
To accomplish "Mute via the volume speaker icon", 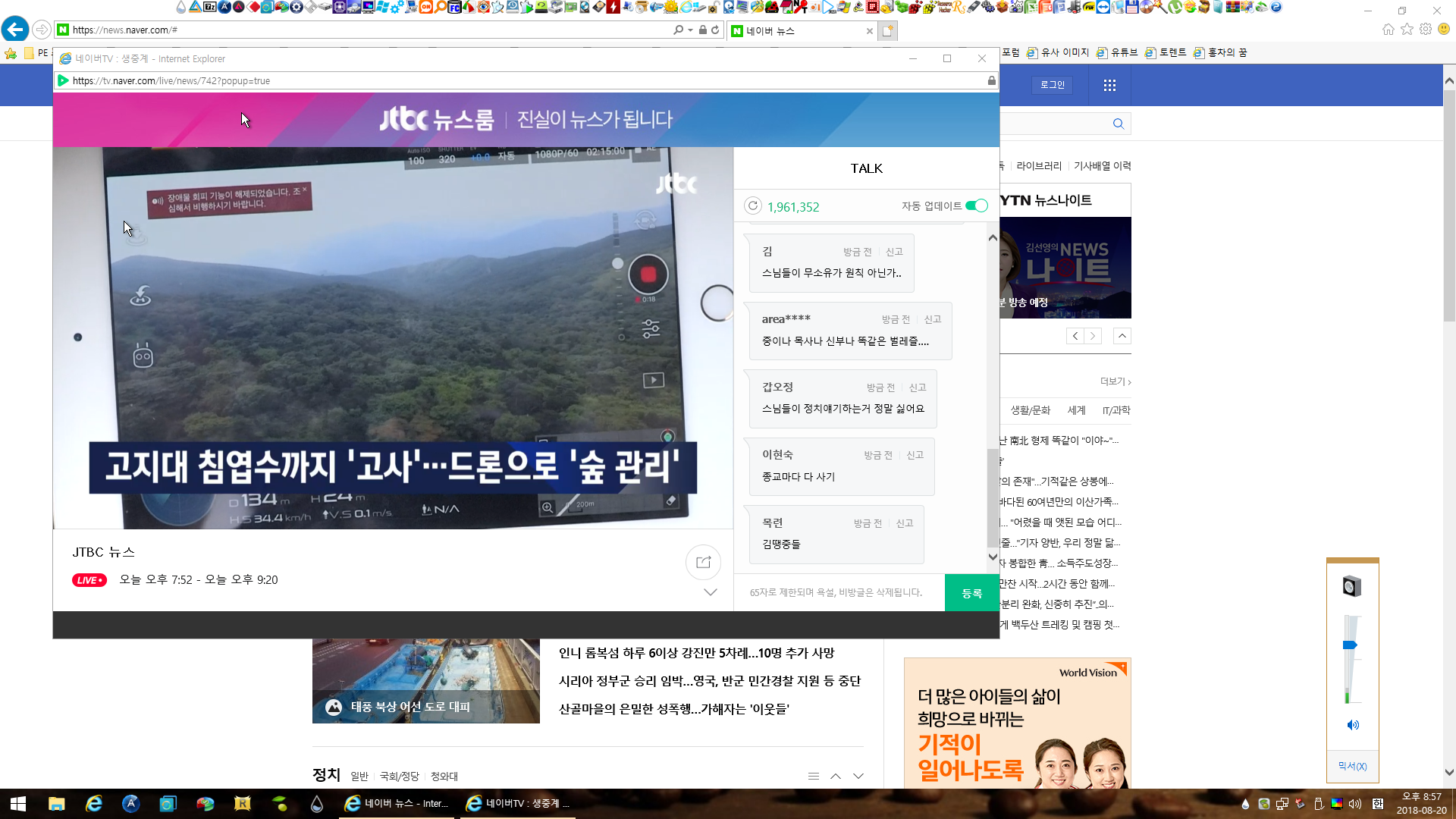I will pos(1352,725).
